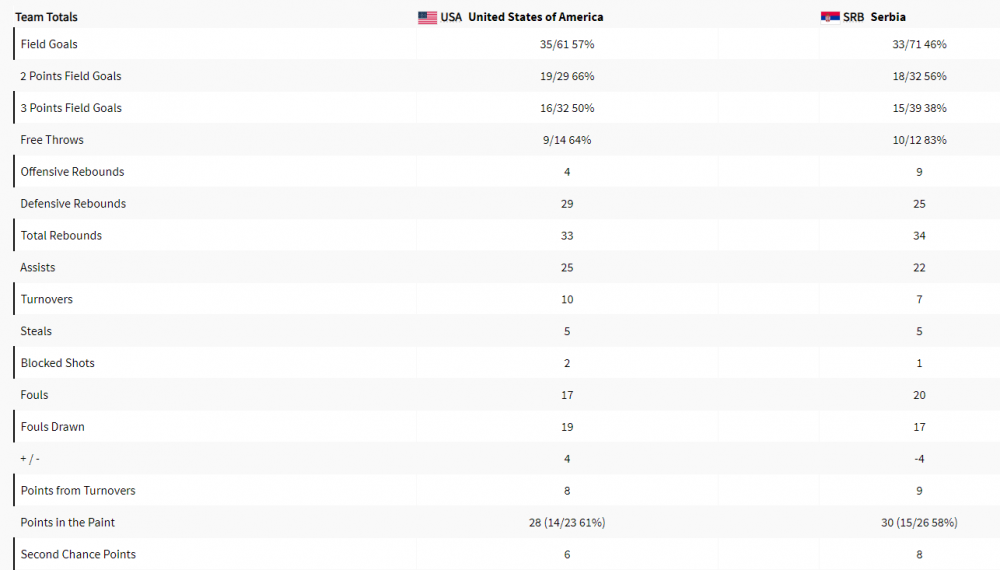This screenshot has width=1000, height=570.
Task: Open the Serbia team link
Action: [x=888, y=17]
